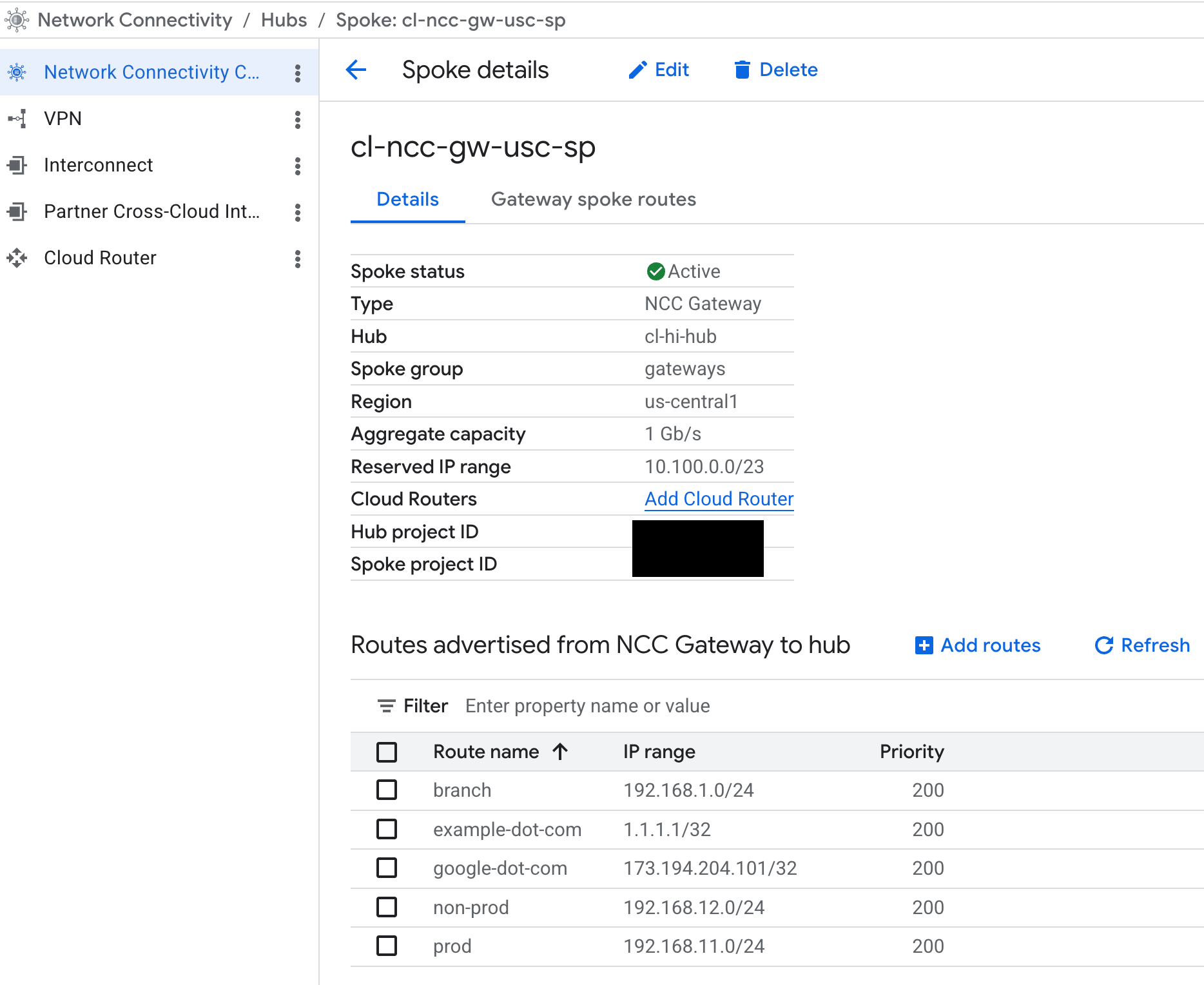
Task: Select the non-prod route checkbox
Action: (387, 907)
